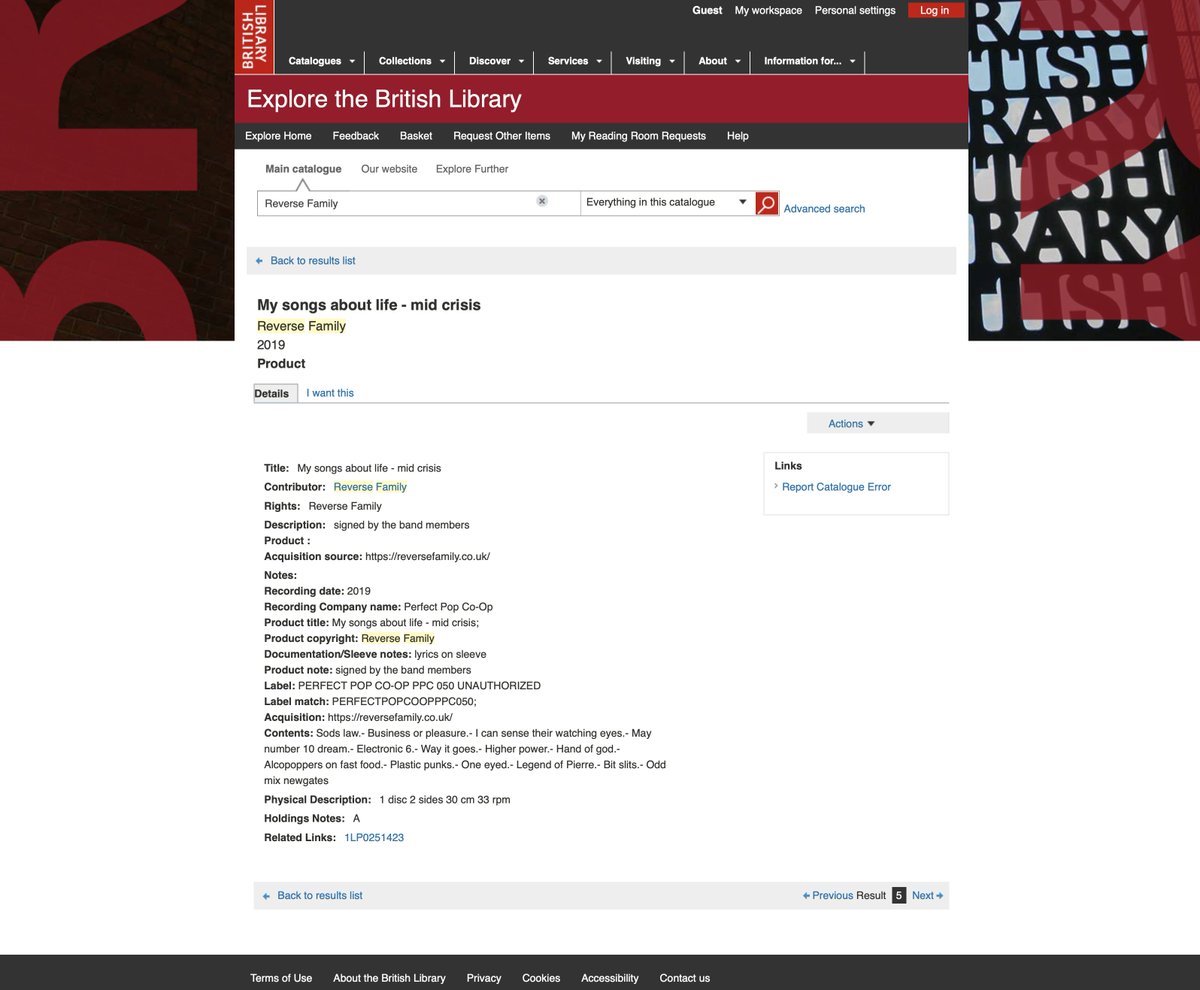Viewport: 1200px width, 990px height.
Task: Open the Cookies footer link
Action: [x=541, y=978]
